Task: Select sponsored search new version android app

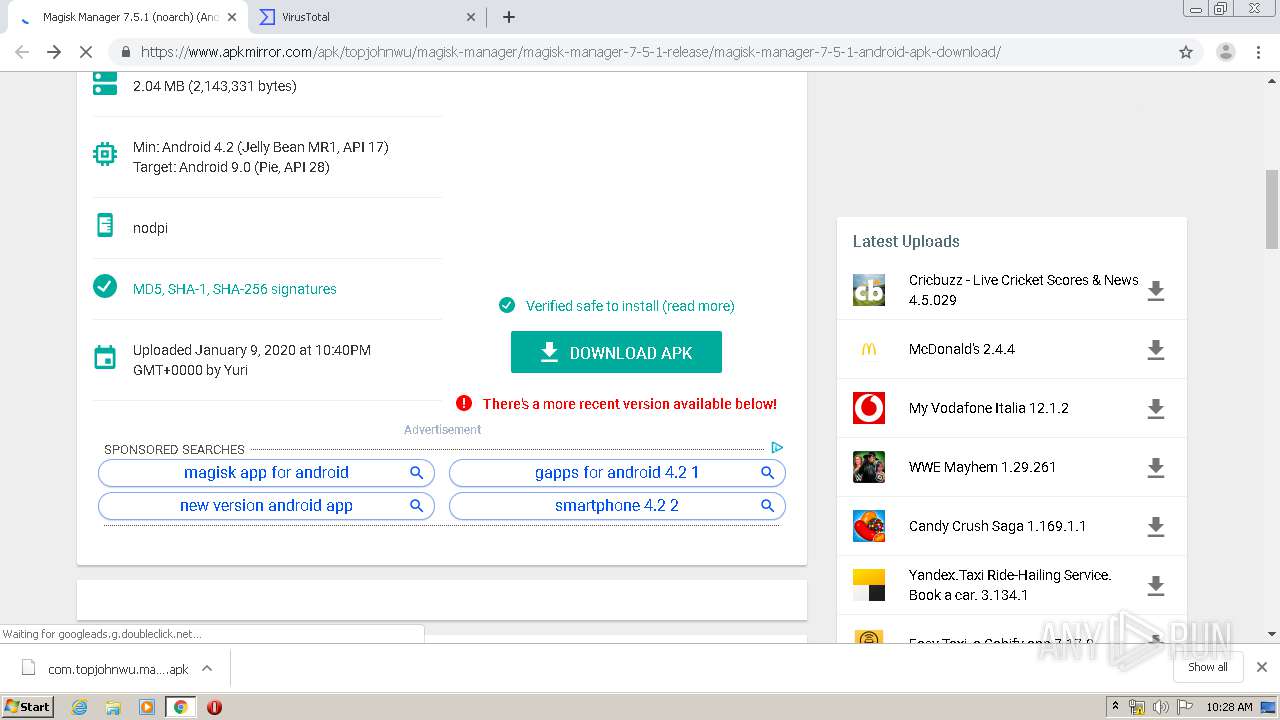Action: [x=266, y=506]
